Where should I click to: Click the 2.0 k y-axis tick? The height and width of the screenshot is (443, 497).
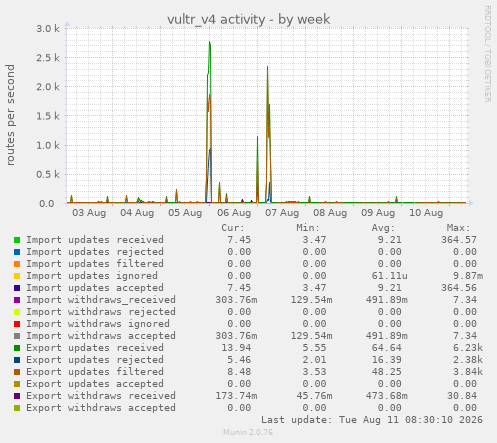(x=48, y=87)
